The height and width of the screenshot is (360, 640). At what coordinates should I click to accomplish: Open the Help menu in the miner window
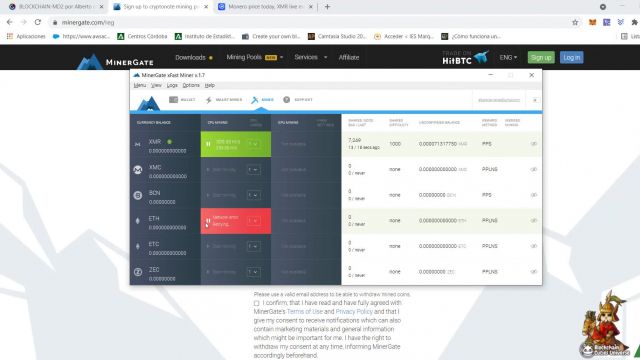tap(210, 85)
